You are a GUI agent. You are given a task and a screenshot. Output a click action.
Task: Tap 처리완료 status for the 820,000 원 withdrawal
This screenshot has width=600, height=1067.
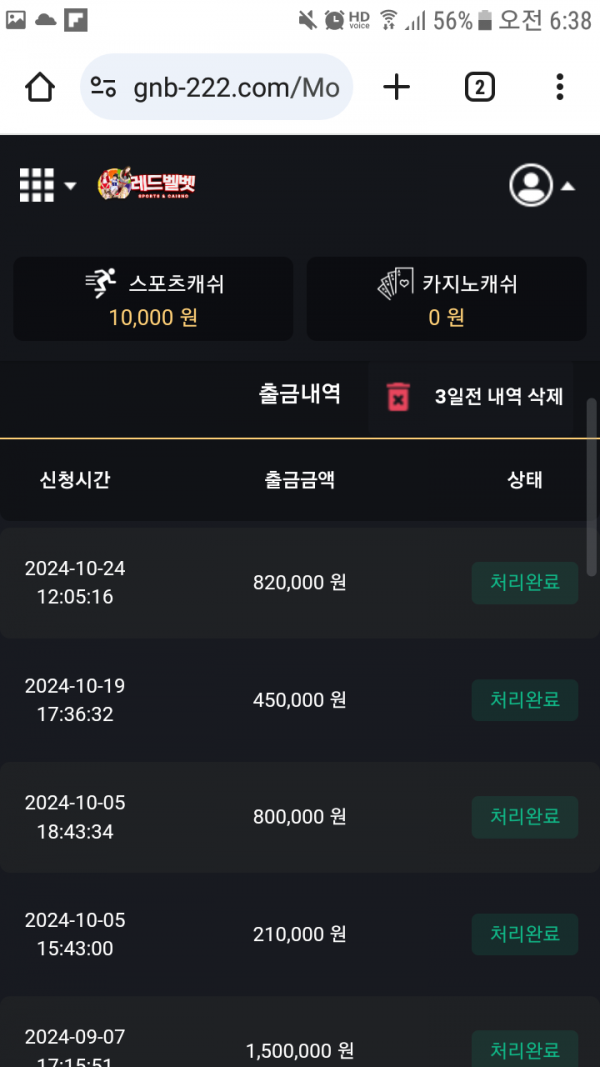tap(524, 583)
